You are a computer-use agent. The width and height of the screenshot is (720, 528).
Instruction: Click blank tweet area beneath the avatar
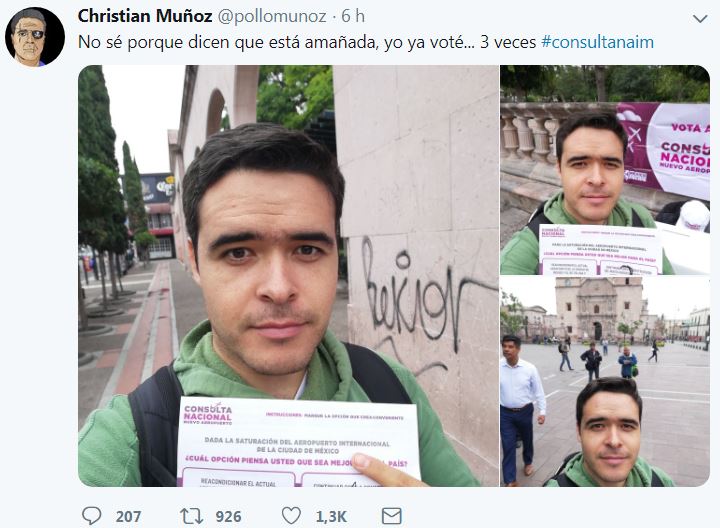(37, 275)
